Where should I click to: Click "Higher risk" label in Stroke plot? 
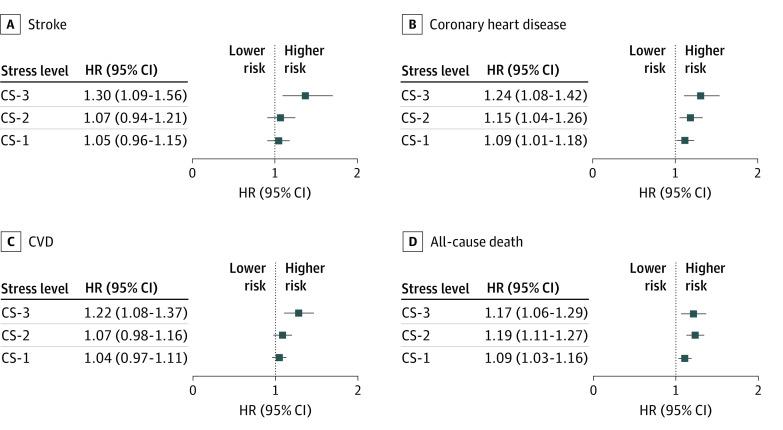coord(305,59)
